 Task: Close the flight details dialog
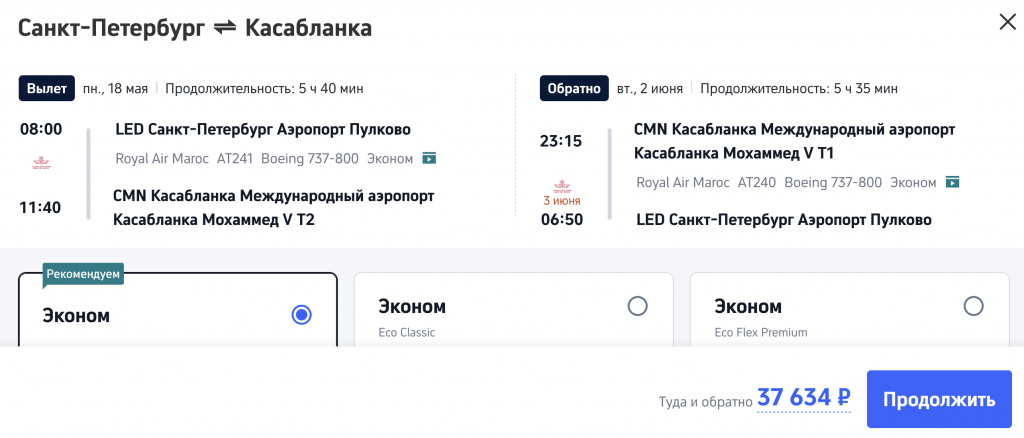1007,22
